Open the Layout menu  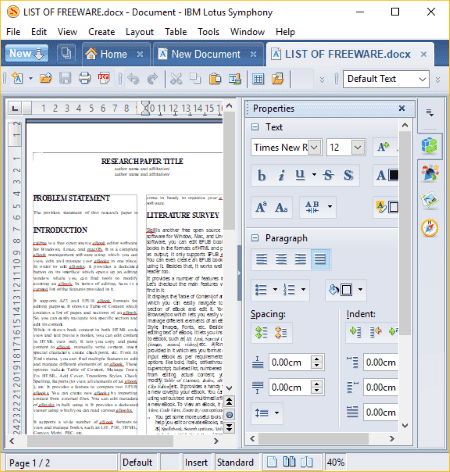point(139,32)
